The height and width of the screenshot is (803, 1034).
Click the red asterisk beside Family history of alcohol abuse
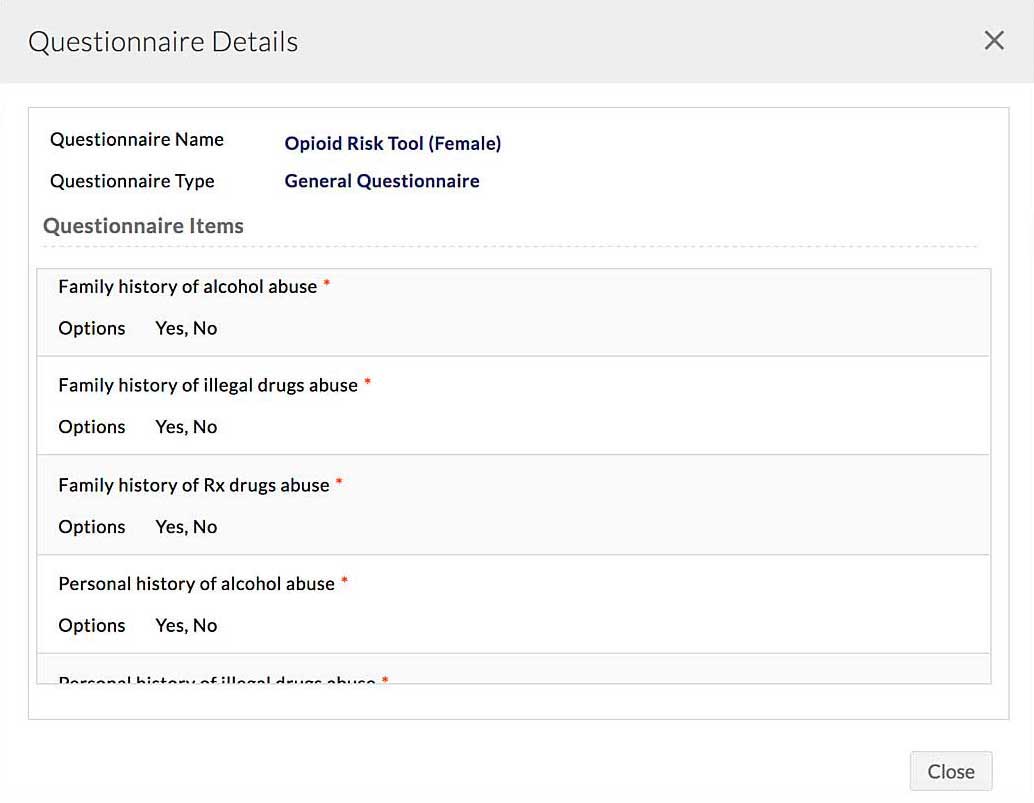point(327,286)
